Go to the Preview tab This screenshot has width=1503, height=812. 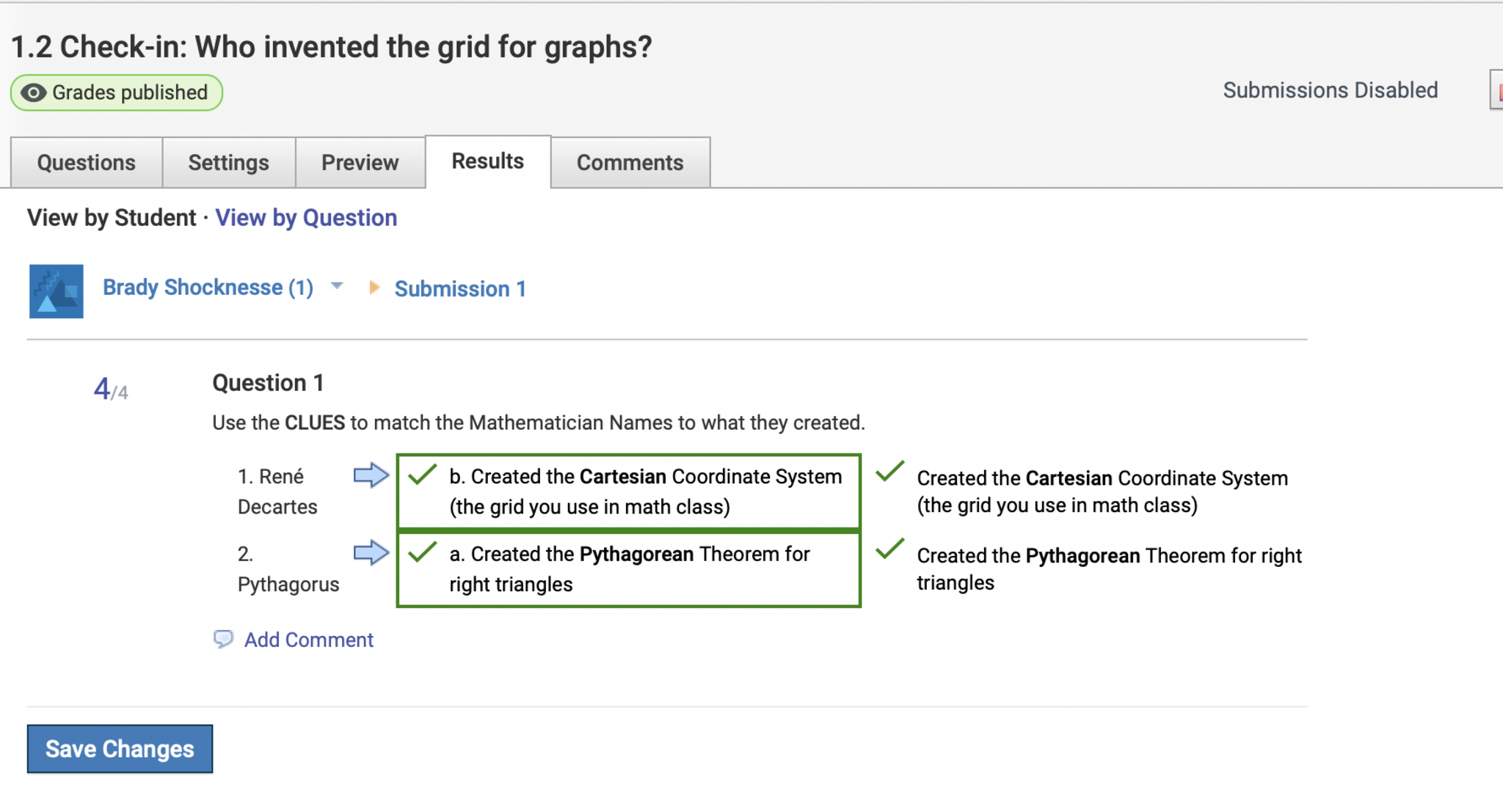(x=360, y=162)
